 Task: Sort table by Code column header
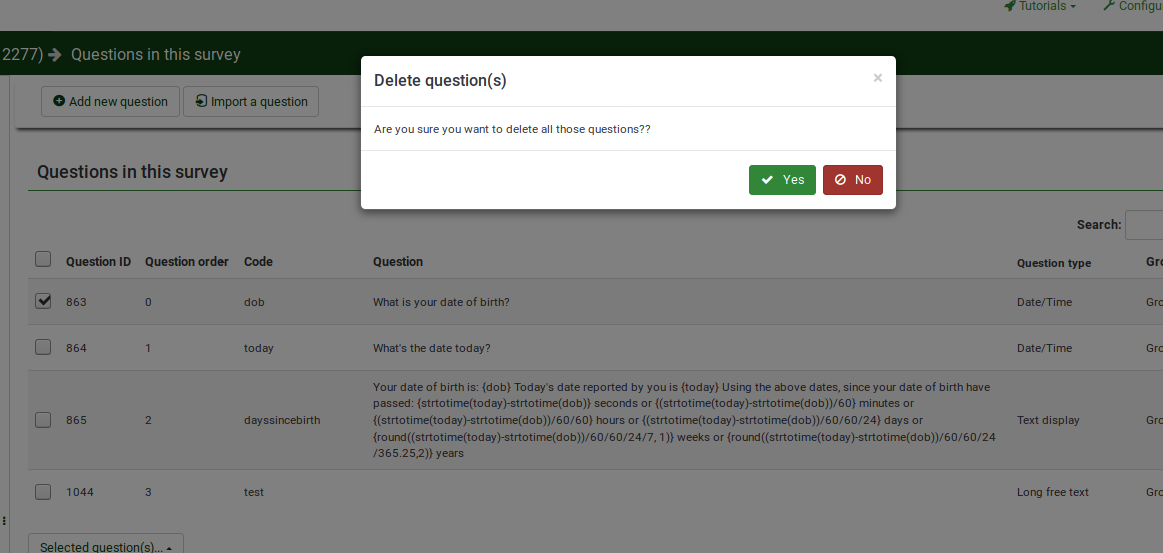pyautogui.click(x=258, y=262)
